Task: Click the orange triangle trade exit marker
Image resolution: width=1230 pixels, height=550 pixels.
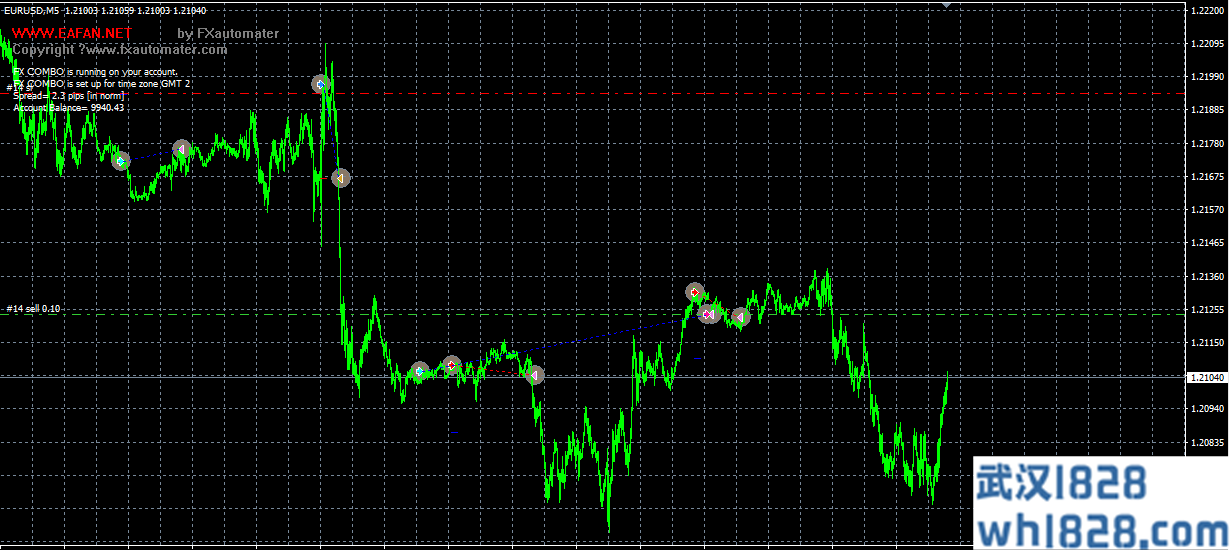Action: tap(340, 177)
